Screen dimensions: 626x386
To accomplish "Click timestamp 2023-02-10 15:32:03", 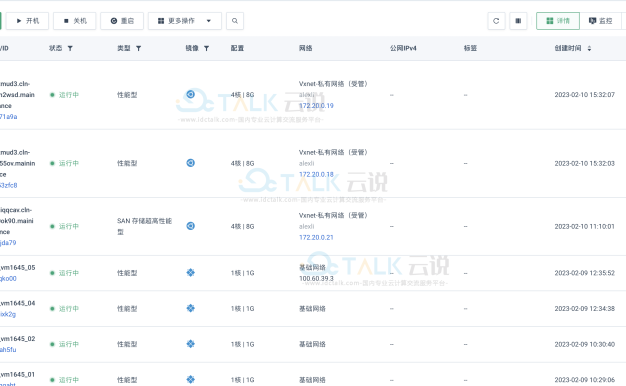I will (x=584, y=163).
